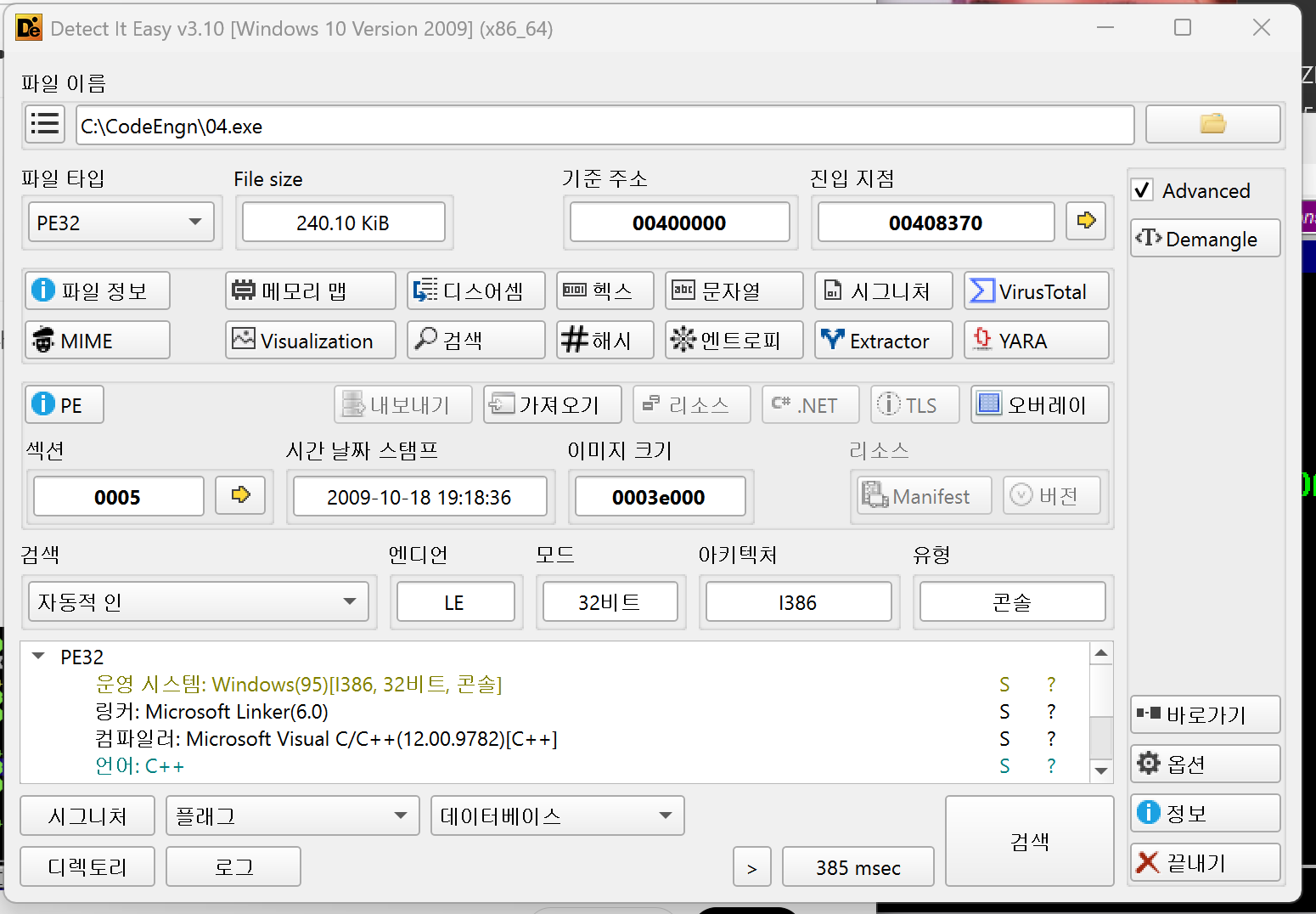Select the 운영 시스템: Windows(95) result row
Screen dimensions: 1316x914
coord(555,684)
